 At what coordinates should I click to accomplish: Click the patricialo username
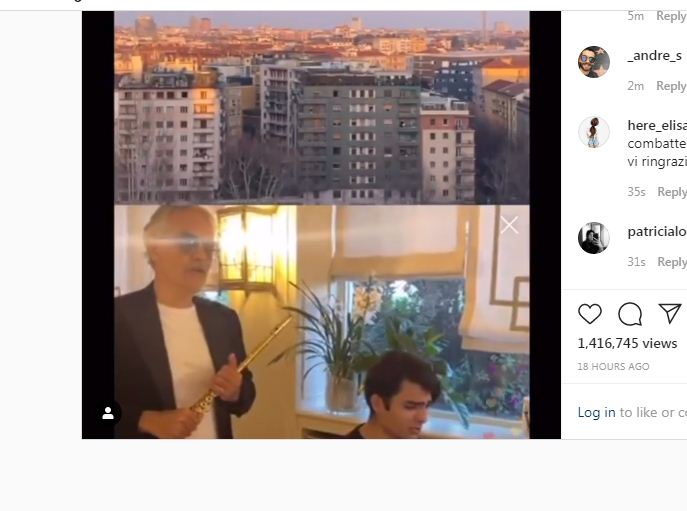(x=657, y=231)
